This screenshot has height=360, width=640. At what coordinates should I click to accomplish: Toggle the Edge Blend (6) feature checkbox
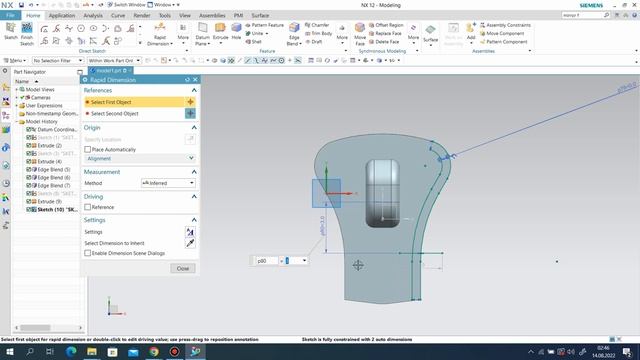tap(29, 178)
